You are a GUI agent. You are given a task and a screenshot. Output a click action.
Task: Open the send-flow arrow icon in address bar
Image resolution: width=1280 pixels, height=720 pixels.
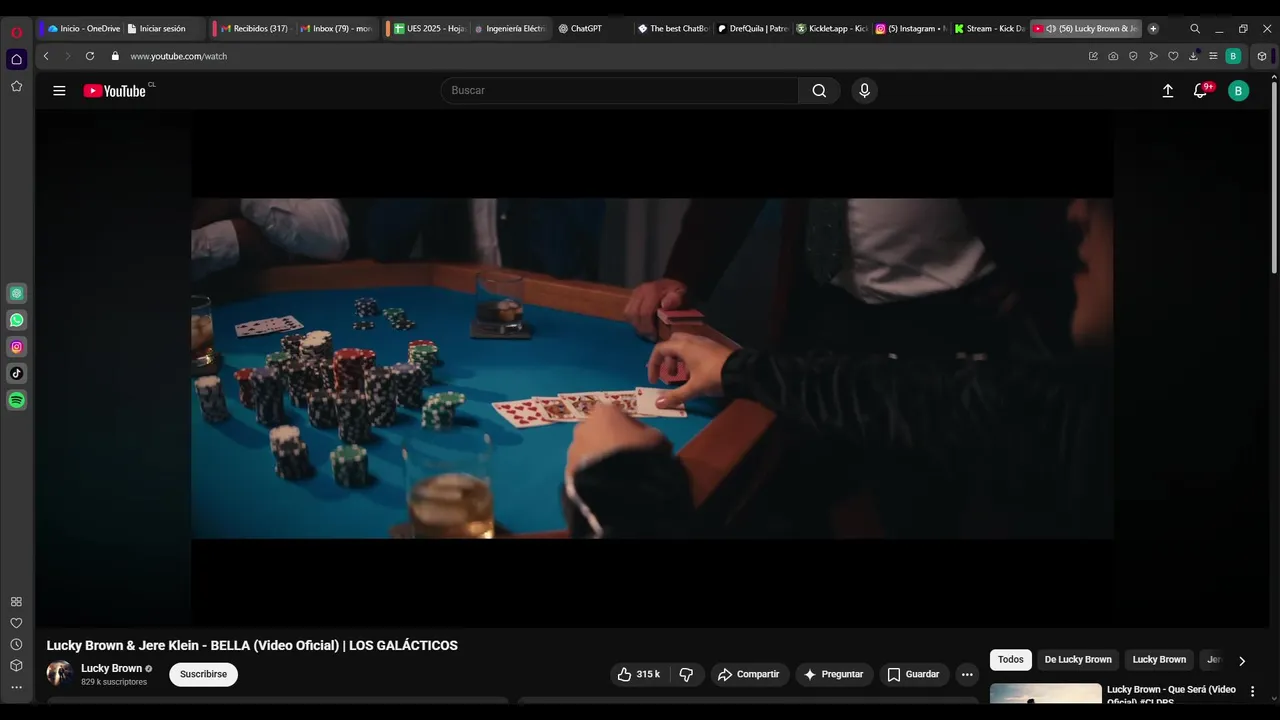(x=1153, y=56)
